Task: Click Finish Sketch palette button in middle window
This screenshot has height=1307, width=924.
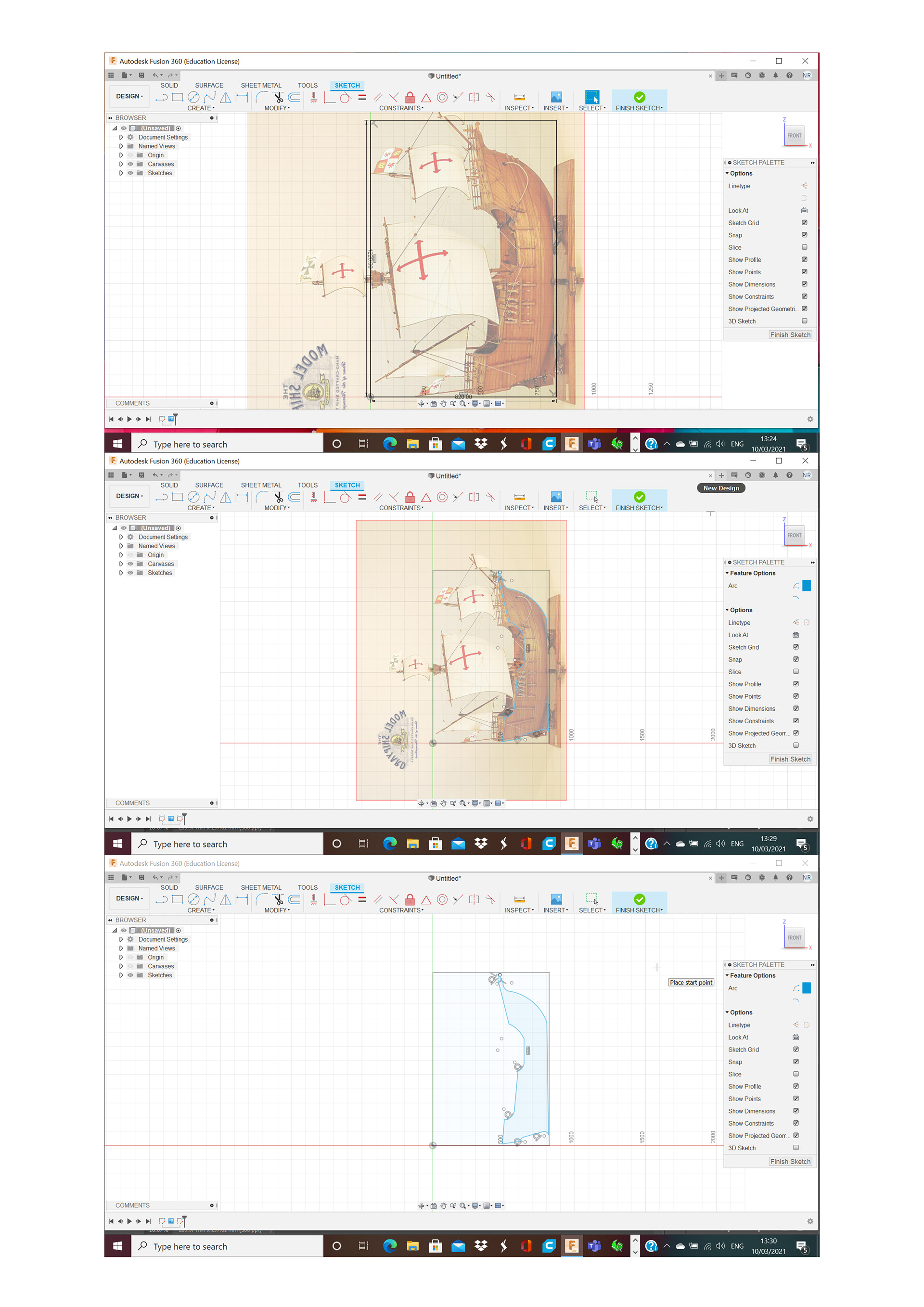Action: point(790,759)
